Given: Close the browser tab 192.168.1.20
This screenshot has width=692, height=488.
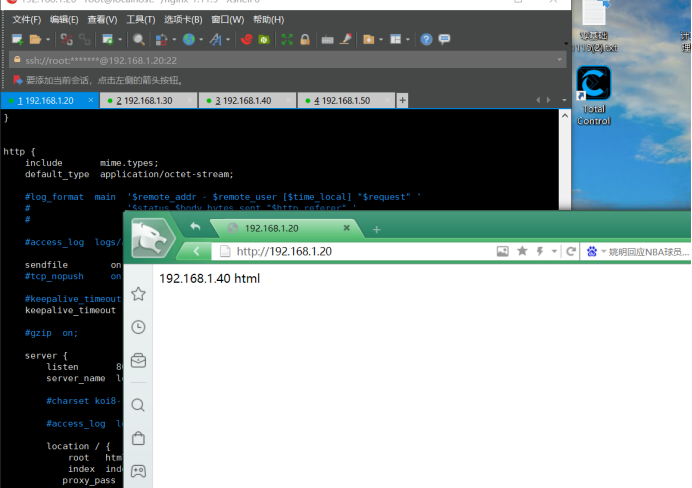Looking at the screenshot, I should click(347, 228).
